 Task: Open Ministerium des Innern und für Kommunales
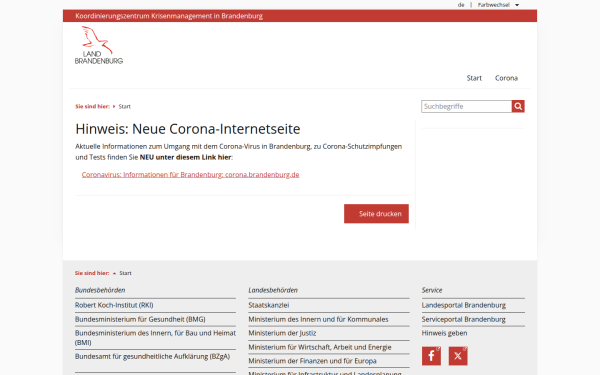coord(318,319)
